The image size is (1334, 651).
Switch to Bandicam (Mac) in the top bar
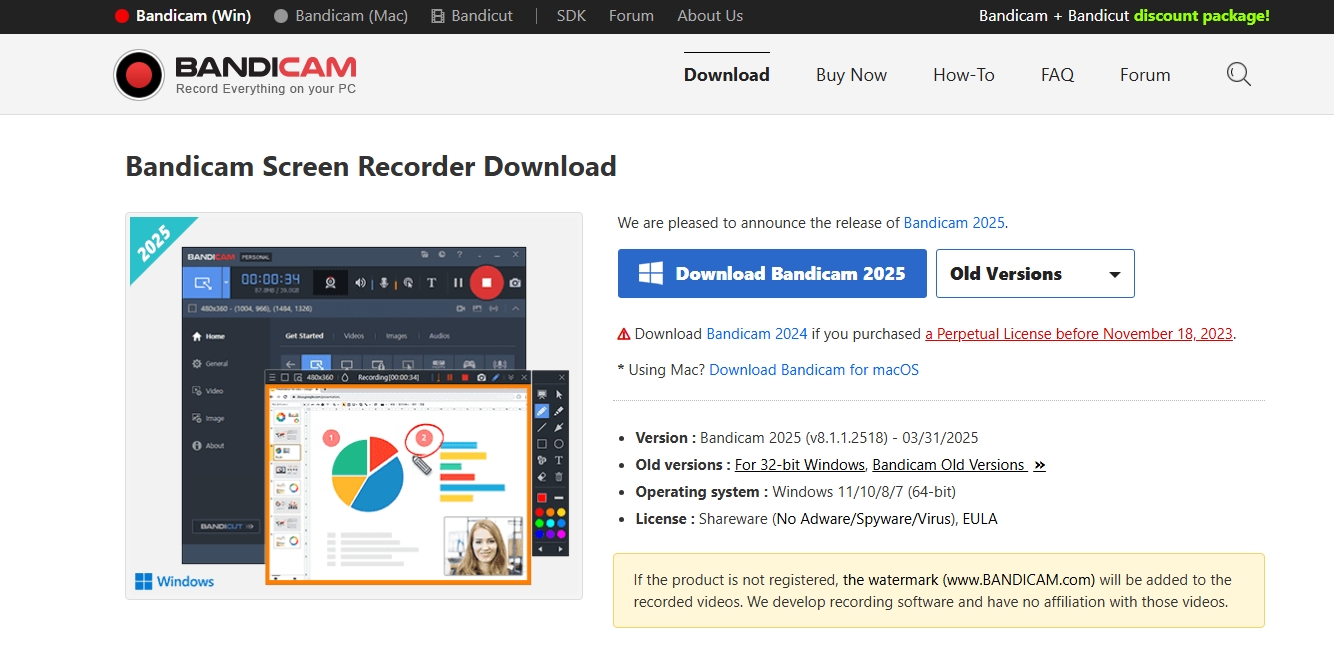[x=341, y=16]
